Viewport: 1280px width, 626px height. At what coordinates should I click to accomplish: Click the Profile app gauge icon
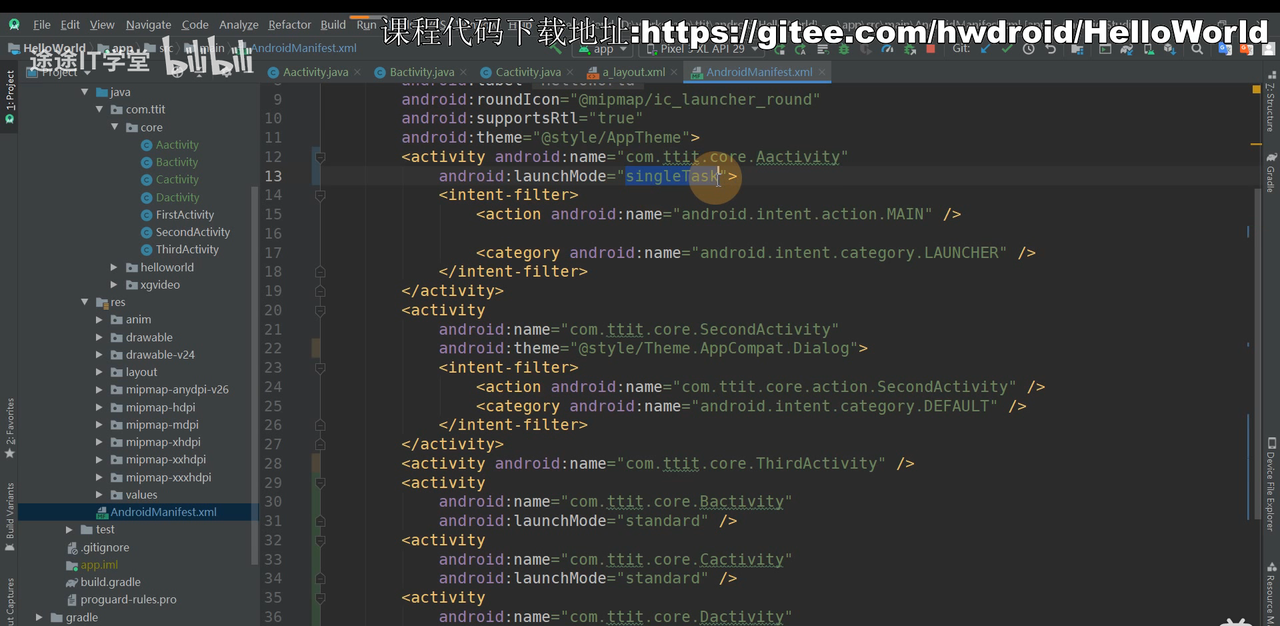(888, 48)
